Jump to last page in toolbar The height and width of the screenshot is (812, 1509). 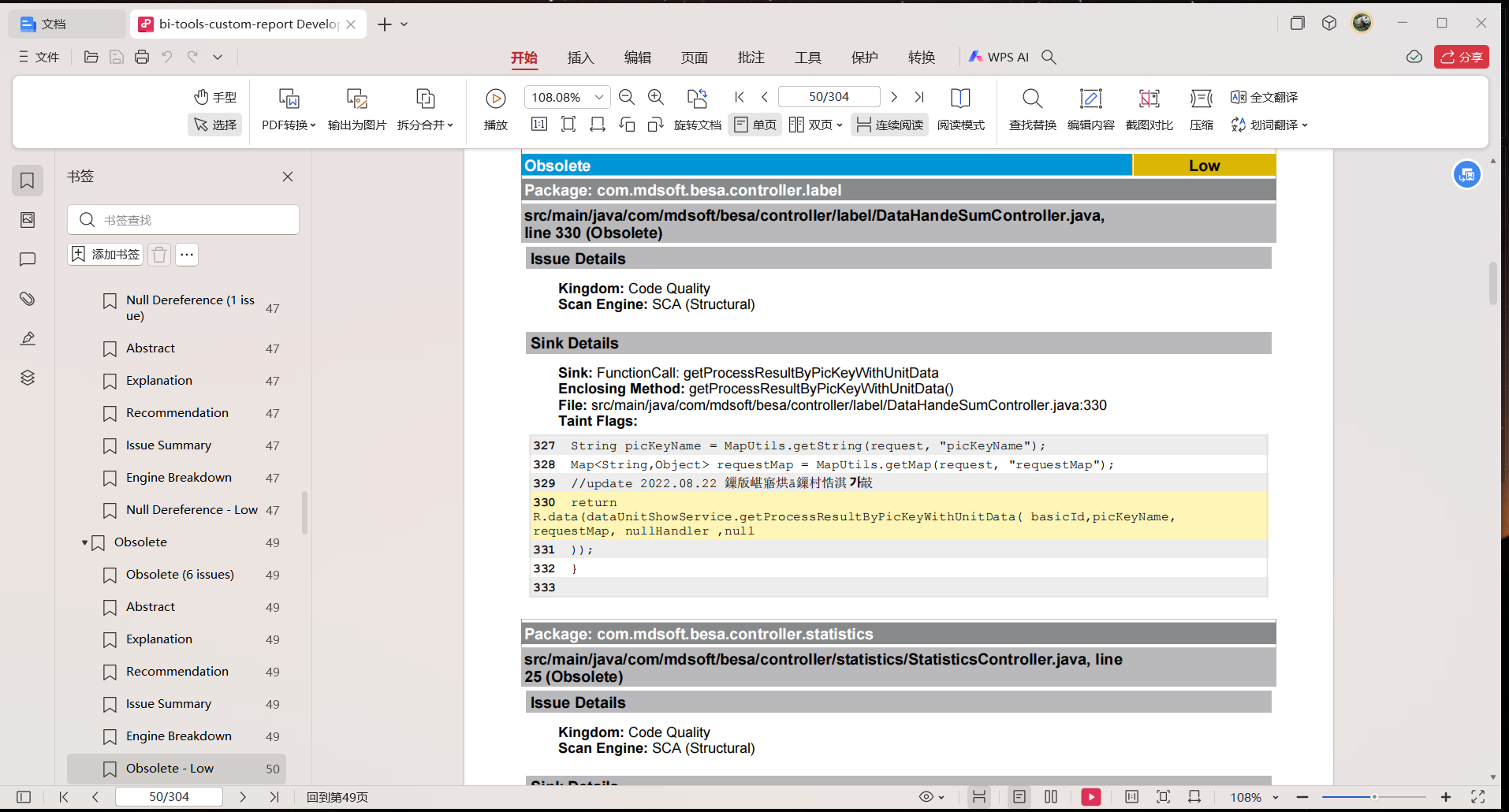[919, 97]
